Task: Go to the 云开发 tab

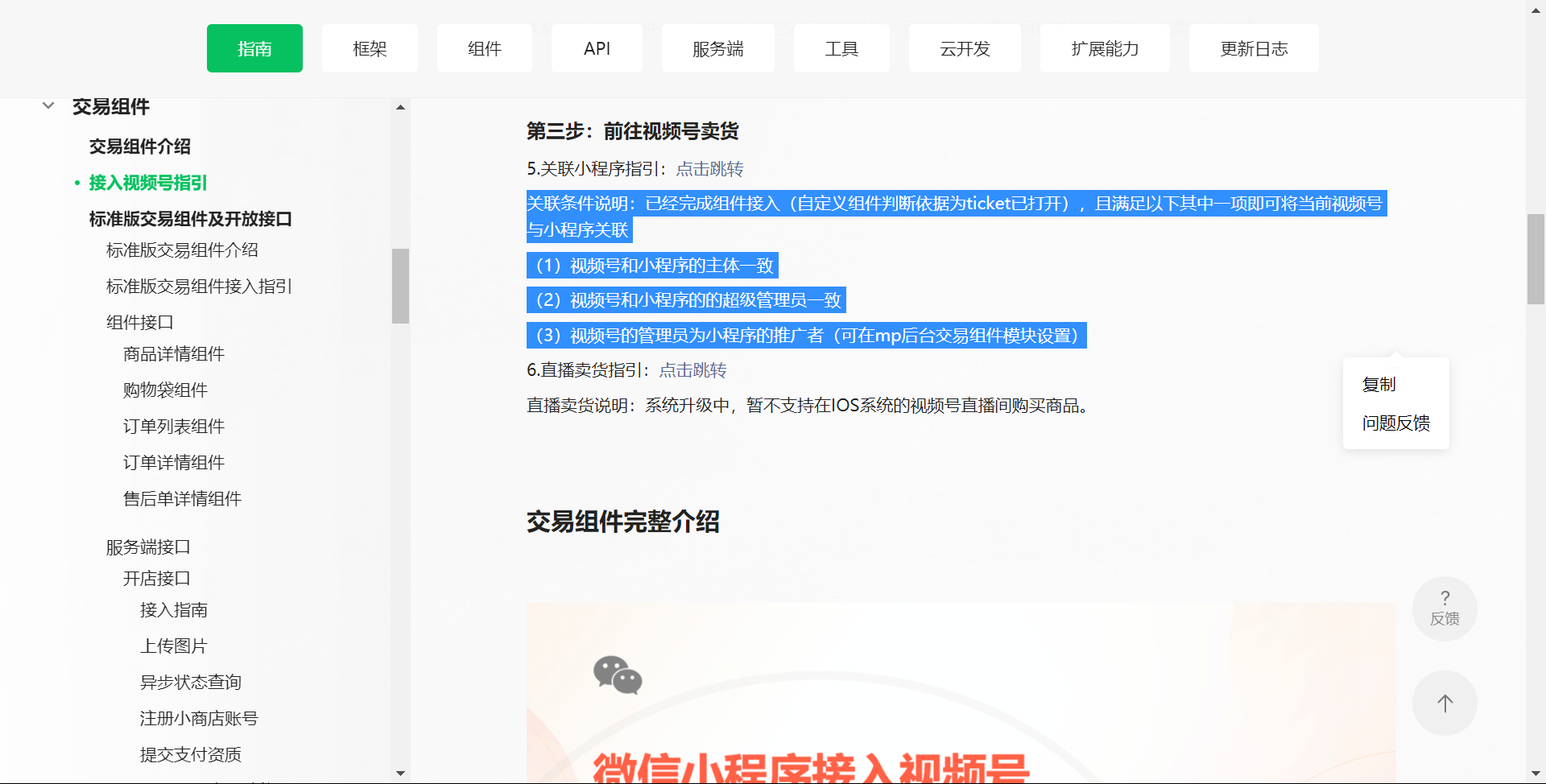Action: (965, 49)
